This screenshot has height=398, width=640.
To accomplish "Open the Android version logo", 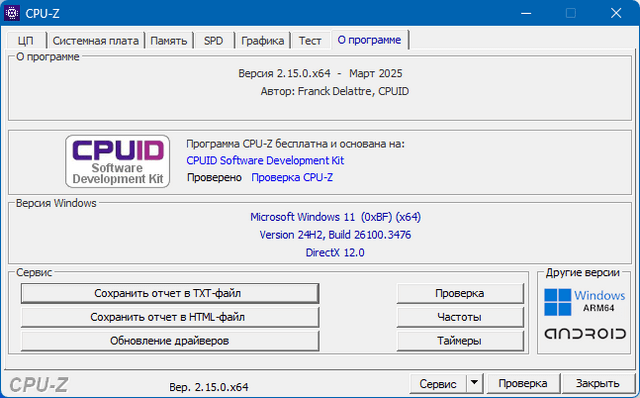I will coord(585,334).
